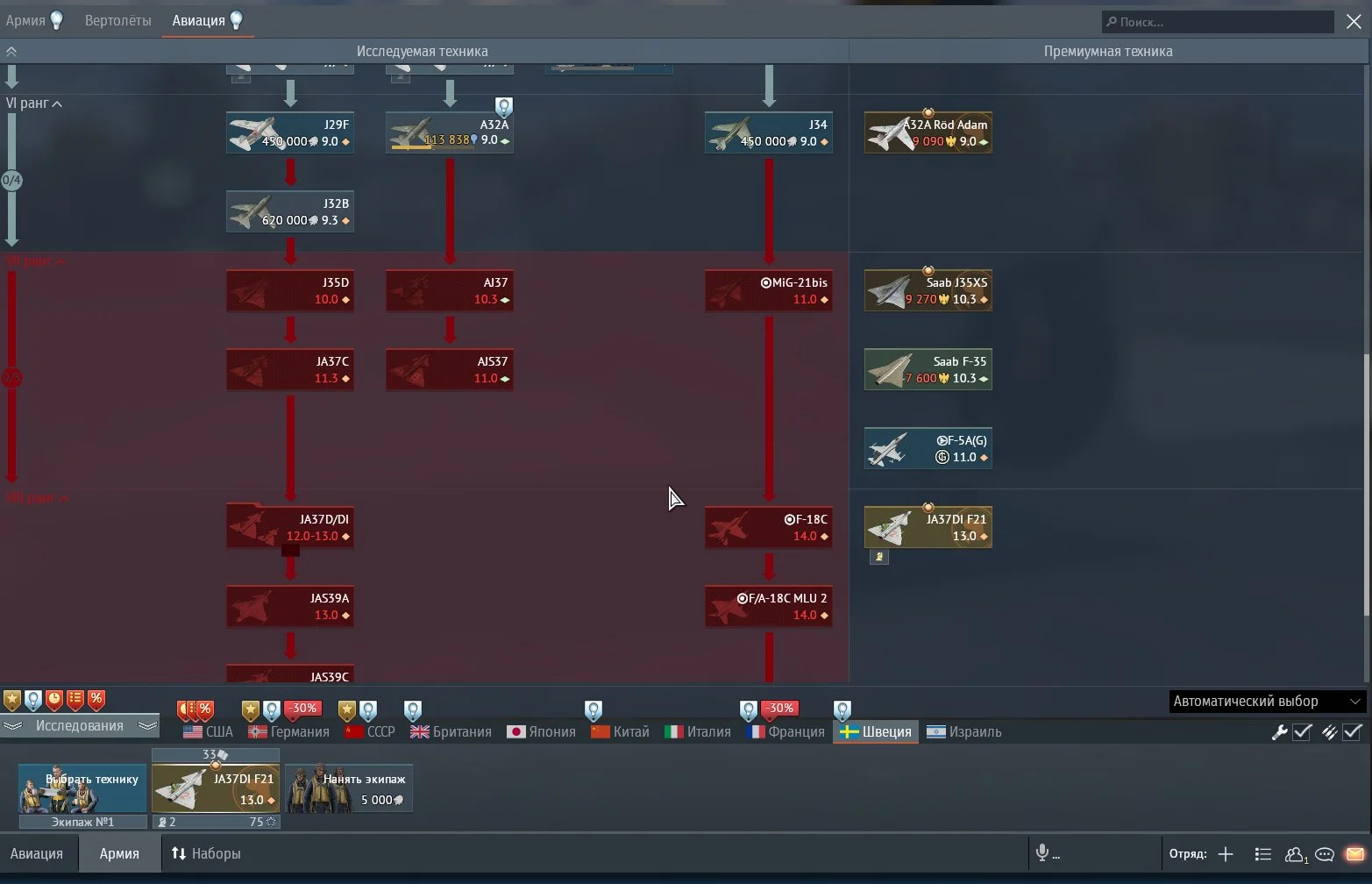Select the Швеция nation tab
Image resolution: width=1372 pixels, height=884 pixels.
[x=876, y=732]
